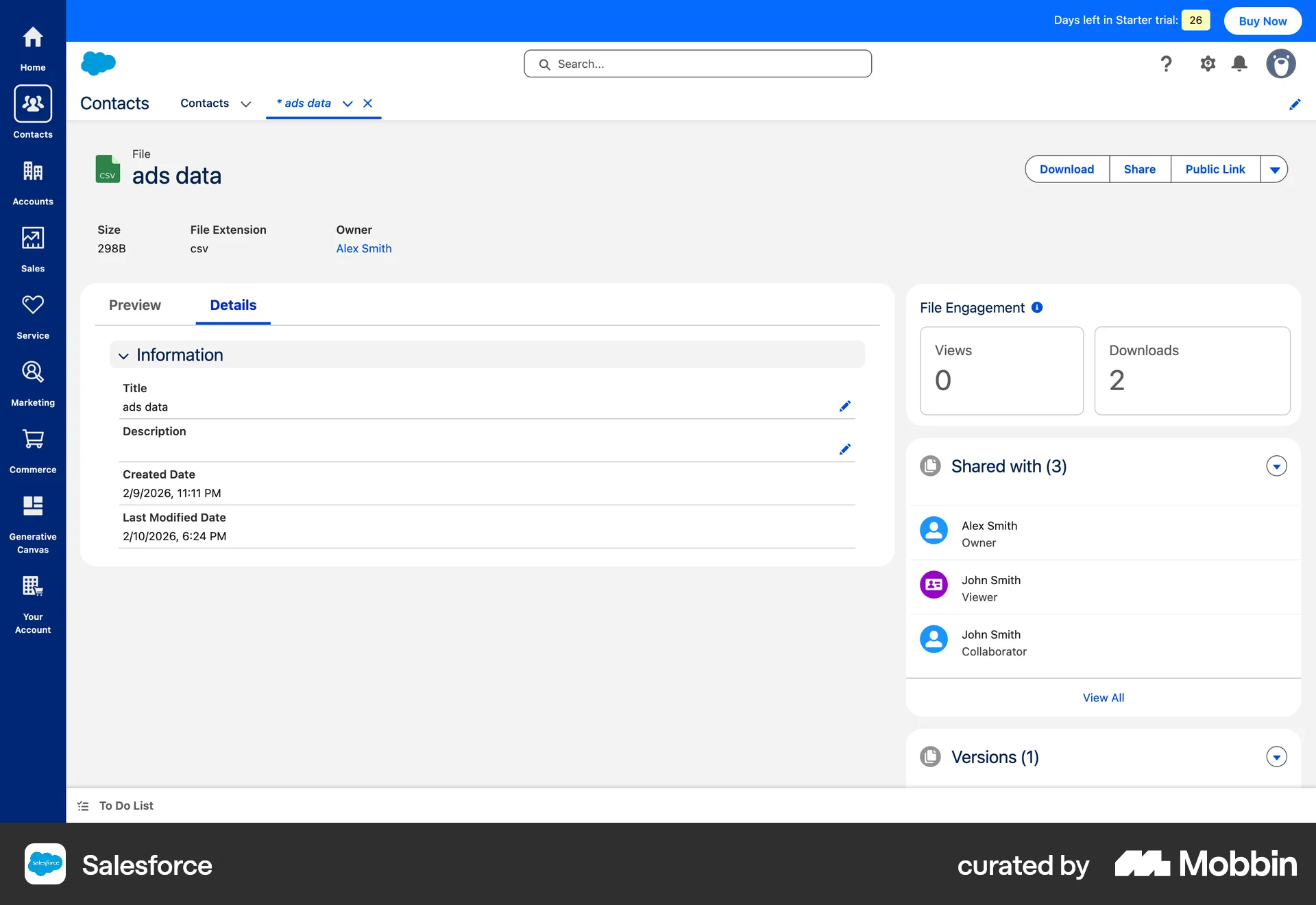Open the Sales section icon
Viewport: 1316px width, 905px height.
click(32, 237)
